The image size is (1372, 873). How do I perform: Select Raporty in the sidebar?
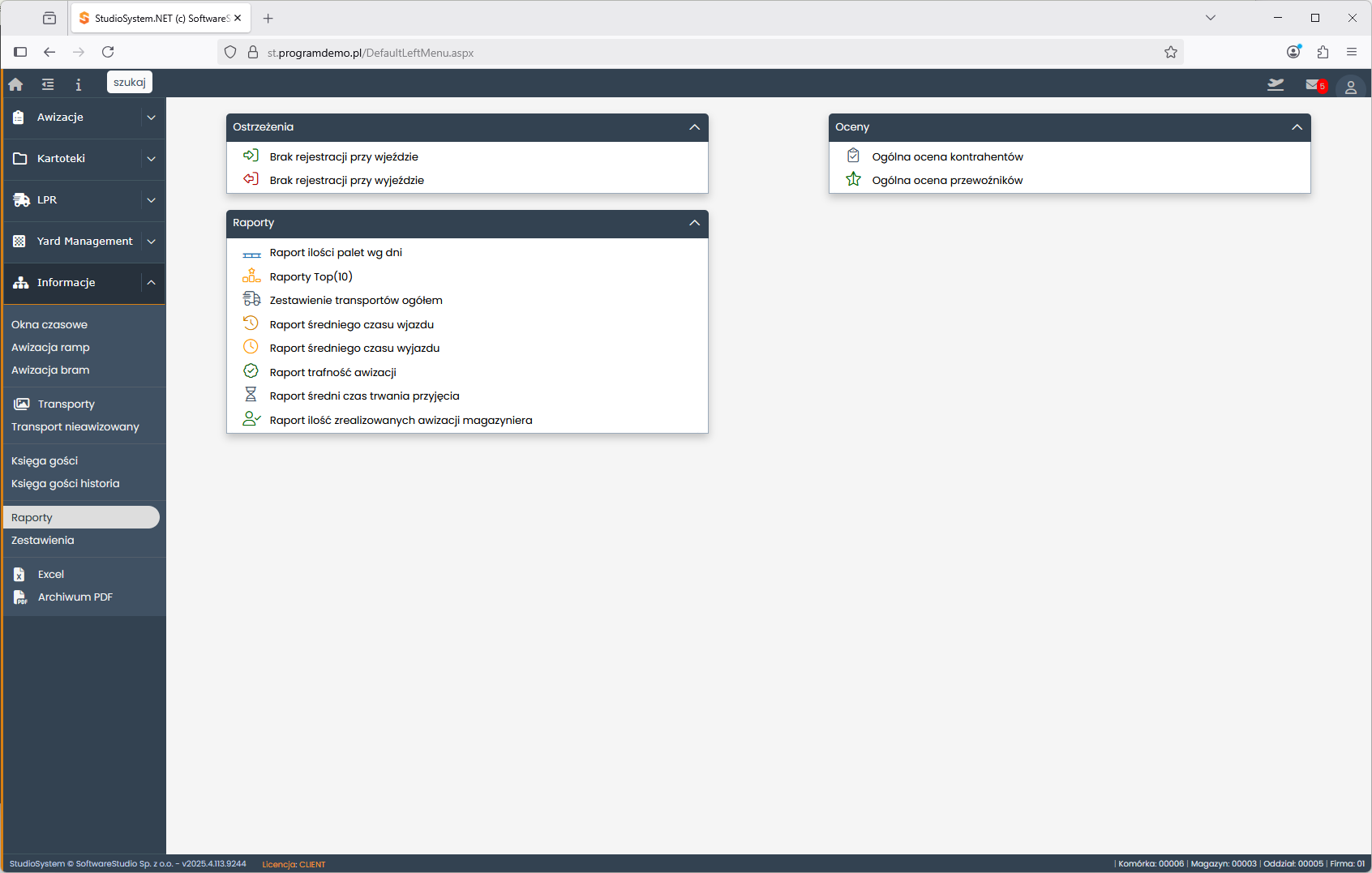(x=32, y=517)
